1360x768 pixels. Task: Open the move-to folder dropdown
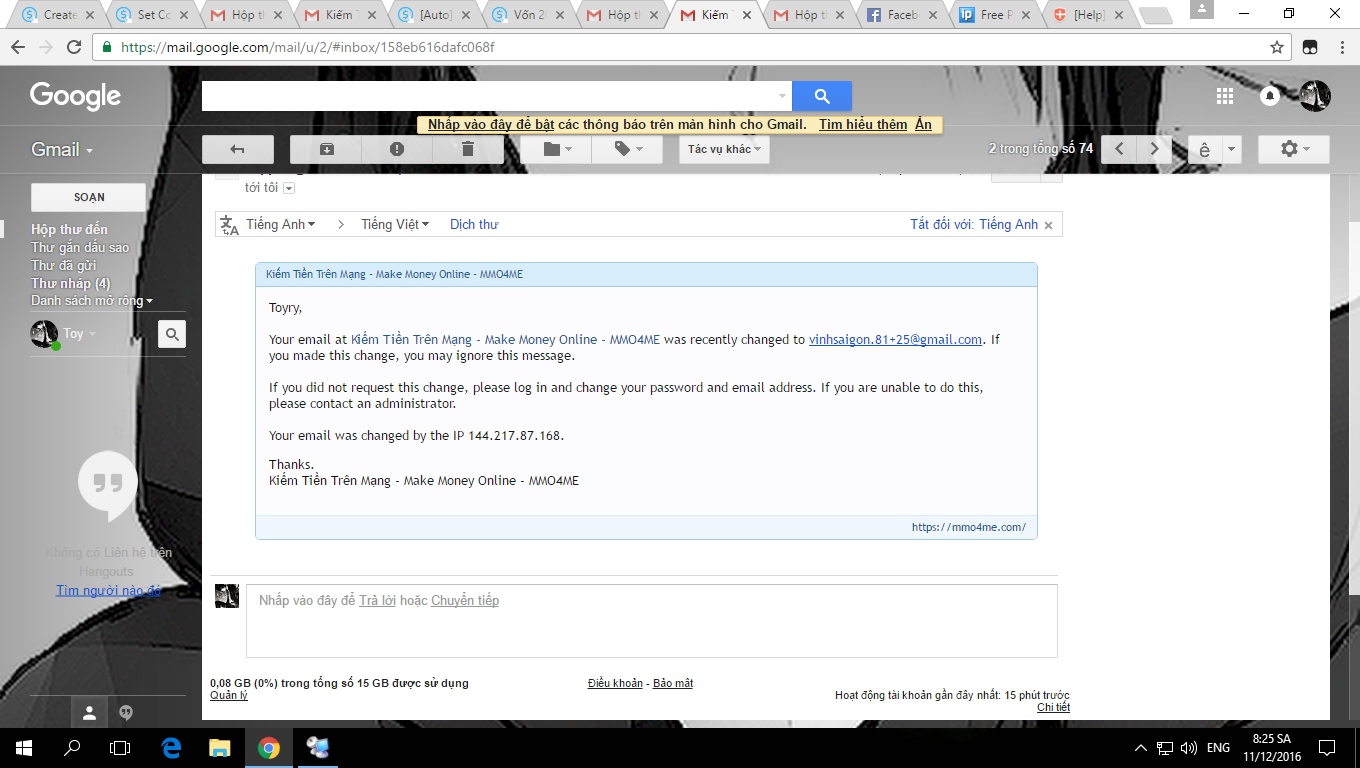(x=556, y=149)
